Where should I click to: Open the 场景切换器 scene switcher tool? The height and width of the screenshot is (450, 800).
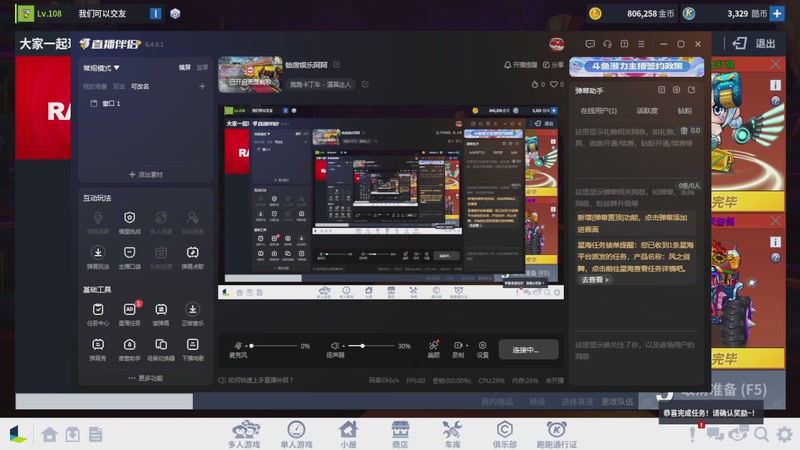click(161, 349)
